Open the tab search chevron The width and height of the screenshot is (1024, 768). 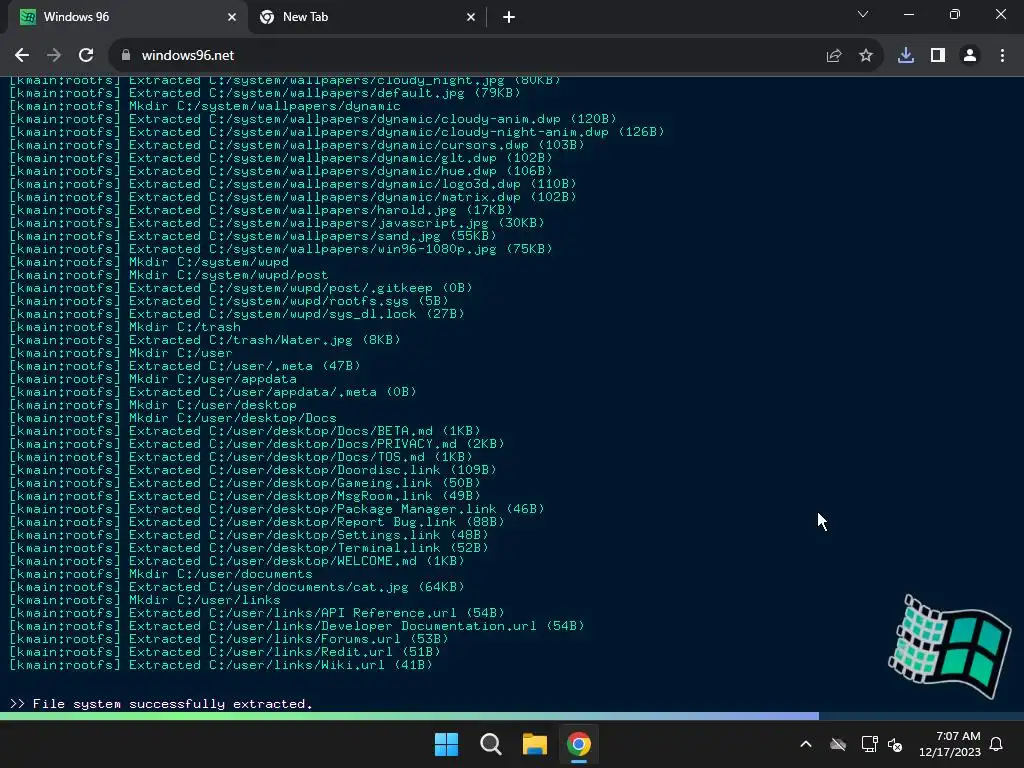coord(863,14)
